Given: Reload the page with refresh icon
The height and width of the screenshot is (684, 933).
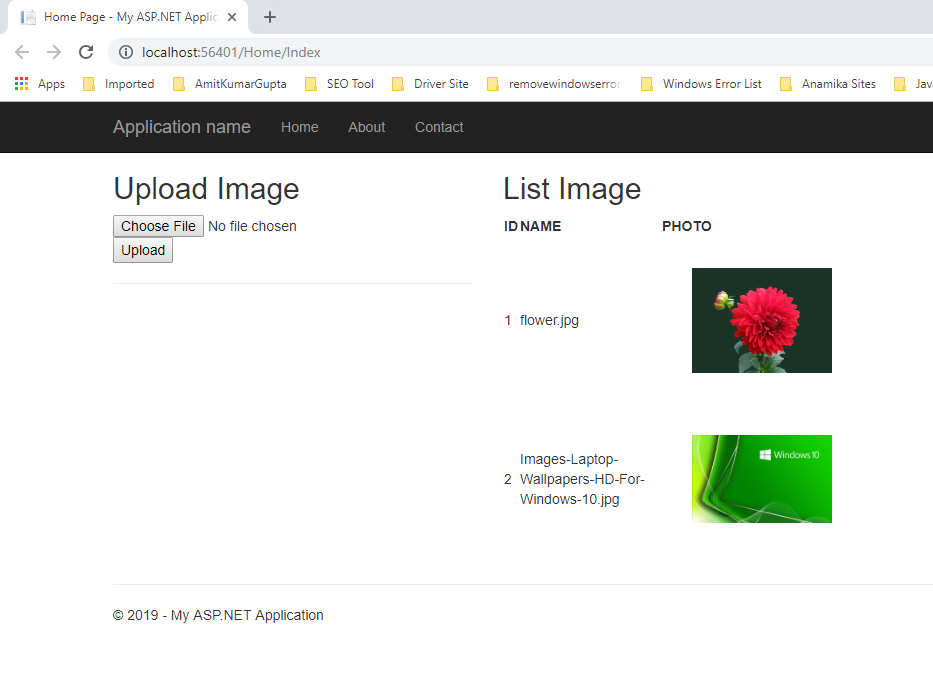Looking at the screenshot, I should pos(86,52).
